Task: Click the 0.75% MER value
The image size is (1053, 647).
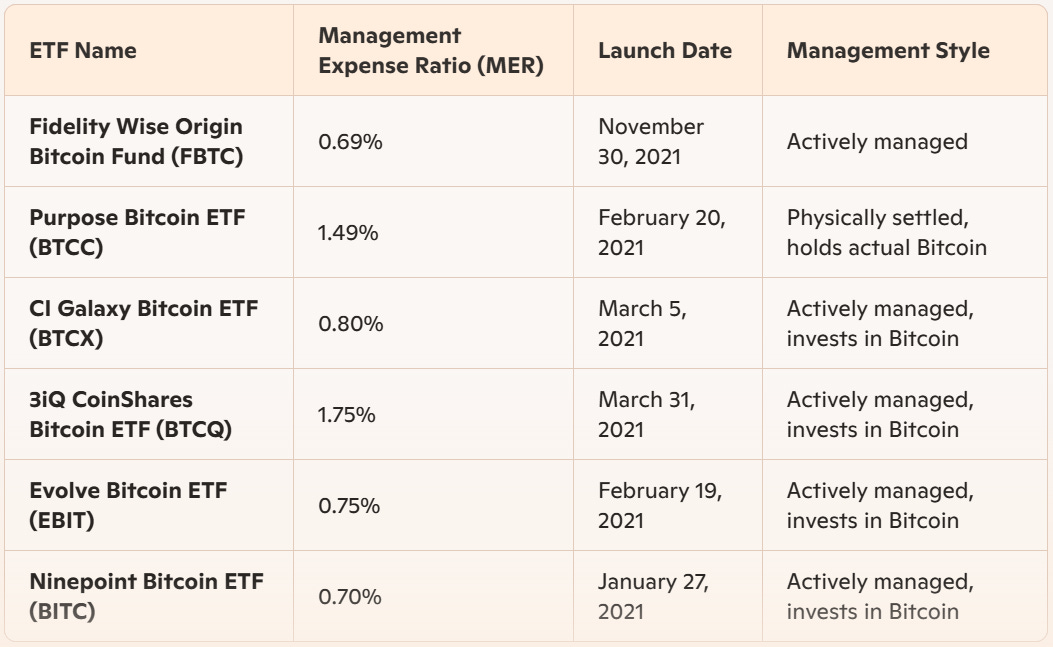Action: tap(349, 506)
